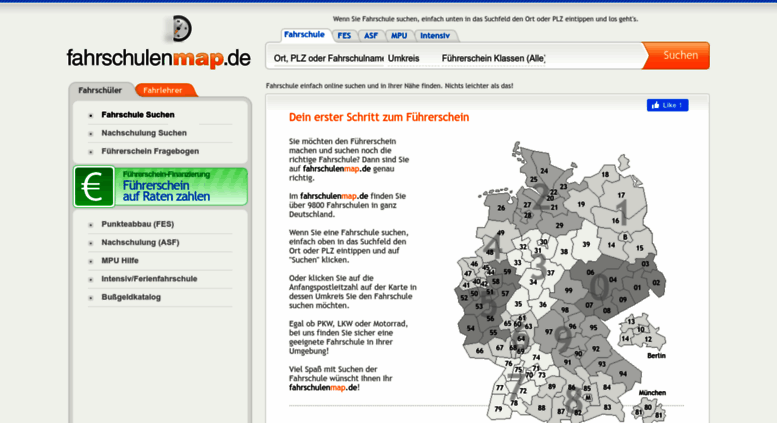The width and height of the screenshot is (777, 423).
Task: Click postal region 35 on the map
Action: (518, 304)
